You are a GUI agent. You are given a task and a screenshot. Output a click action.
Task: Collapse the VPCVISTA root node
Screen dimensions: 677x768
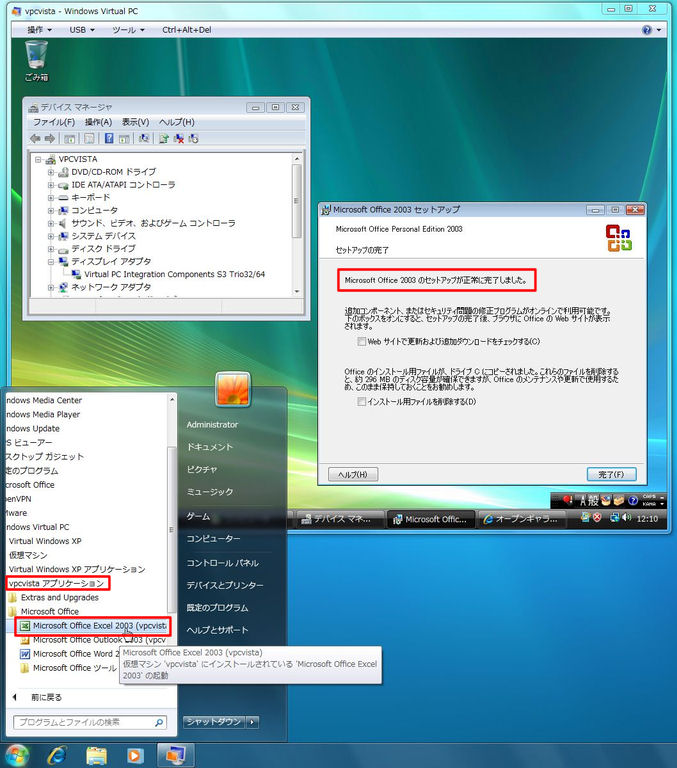[38, 159]
